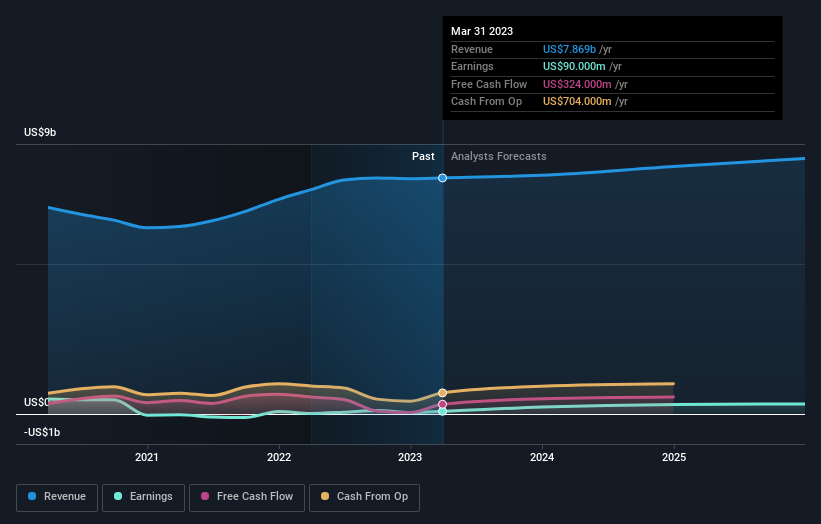Toggle the Free Cash Flow legend button
The height and width of the screenshot is (524, 821).
pyautogui.click(x=247, y=497)
